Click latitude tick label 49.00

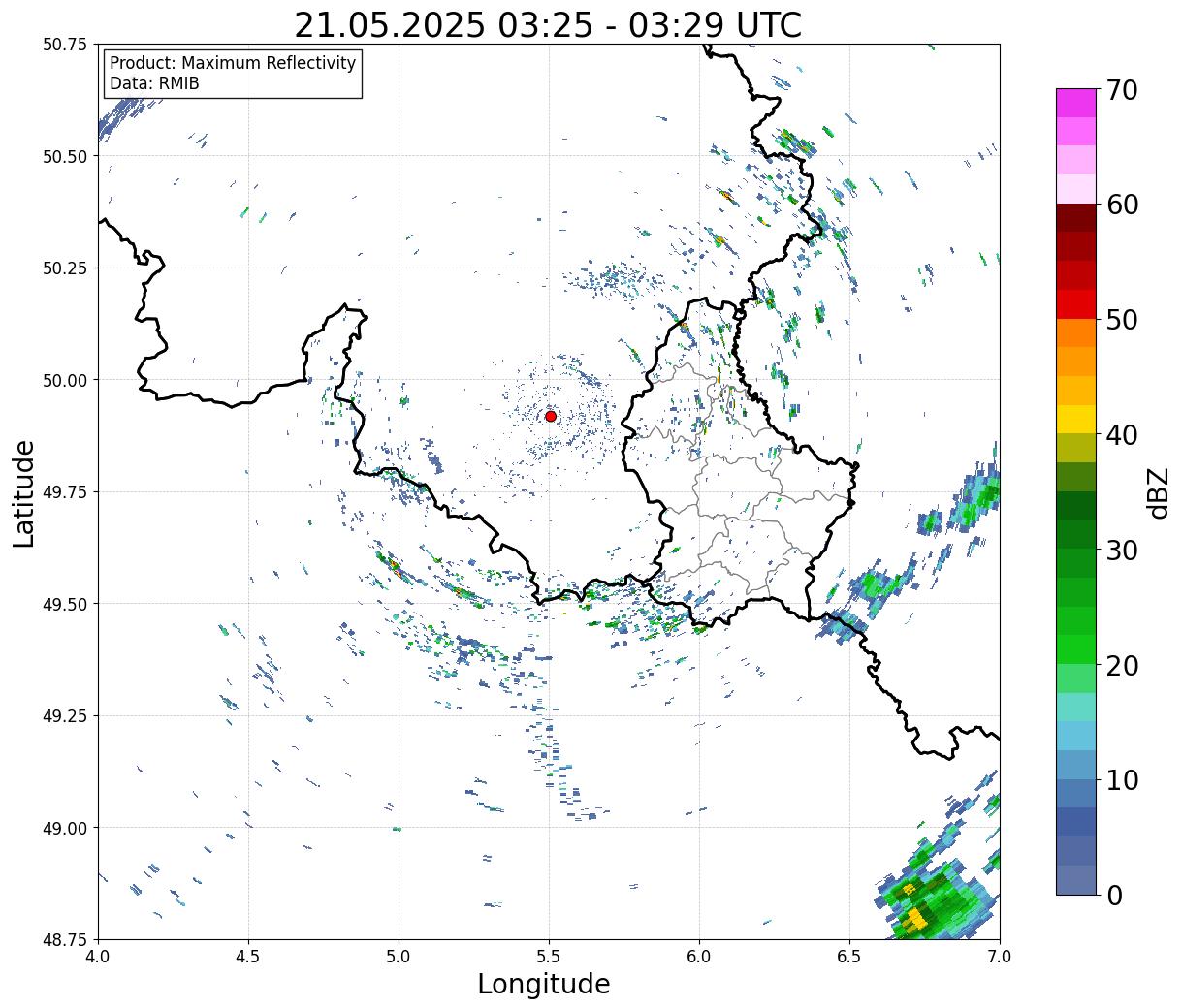[x=65, y=828]
